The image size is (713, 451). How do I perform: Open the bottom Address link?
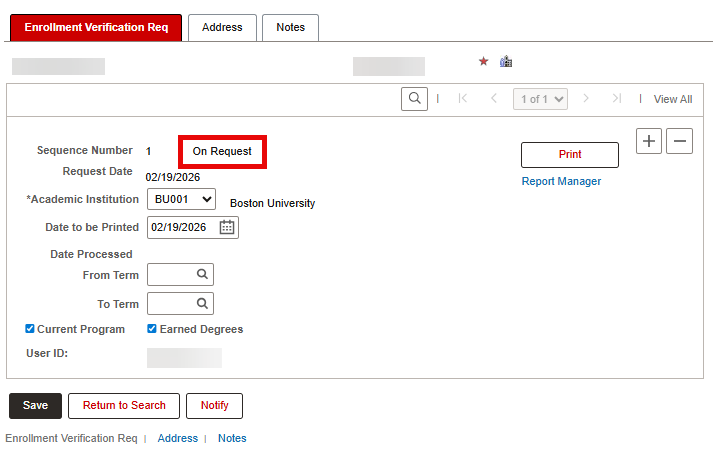178,438
